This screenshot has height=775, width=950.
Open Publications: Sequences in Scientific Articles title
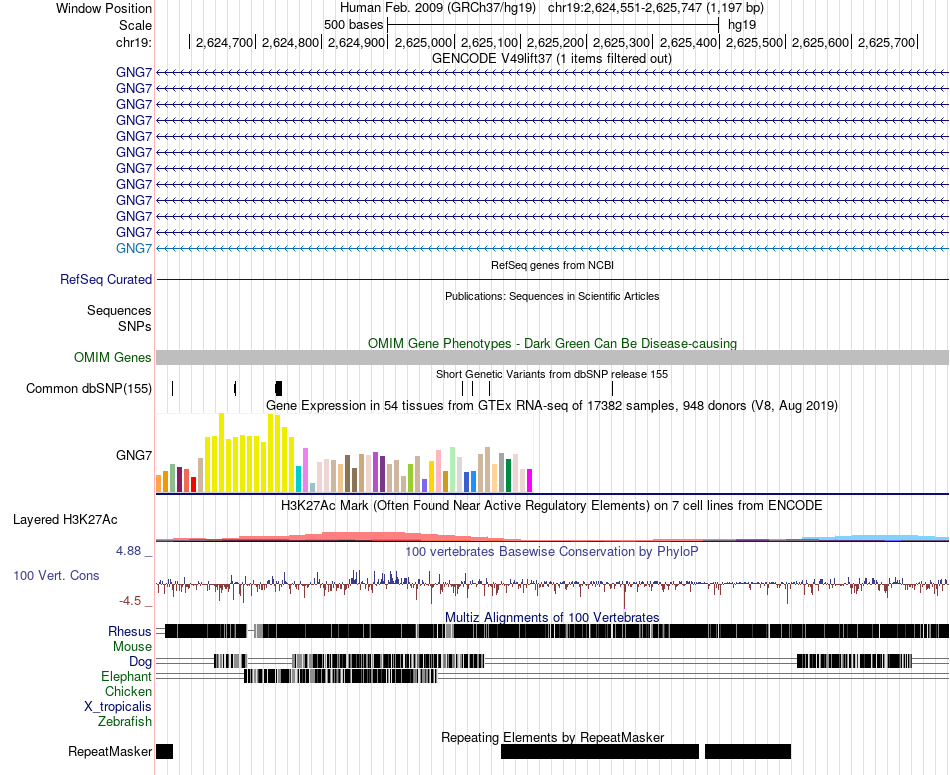(552, 296)
